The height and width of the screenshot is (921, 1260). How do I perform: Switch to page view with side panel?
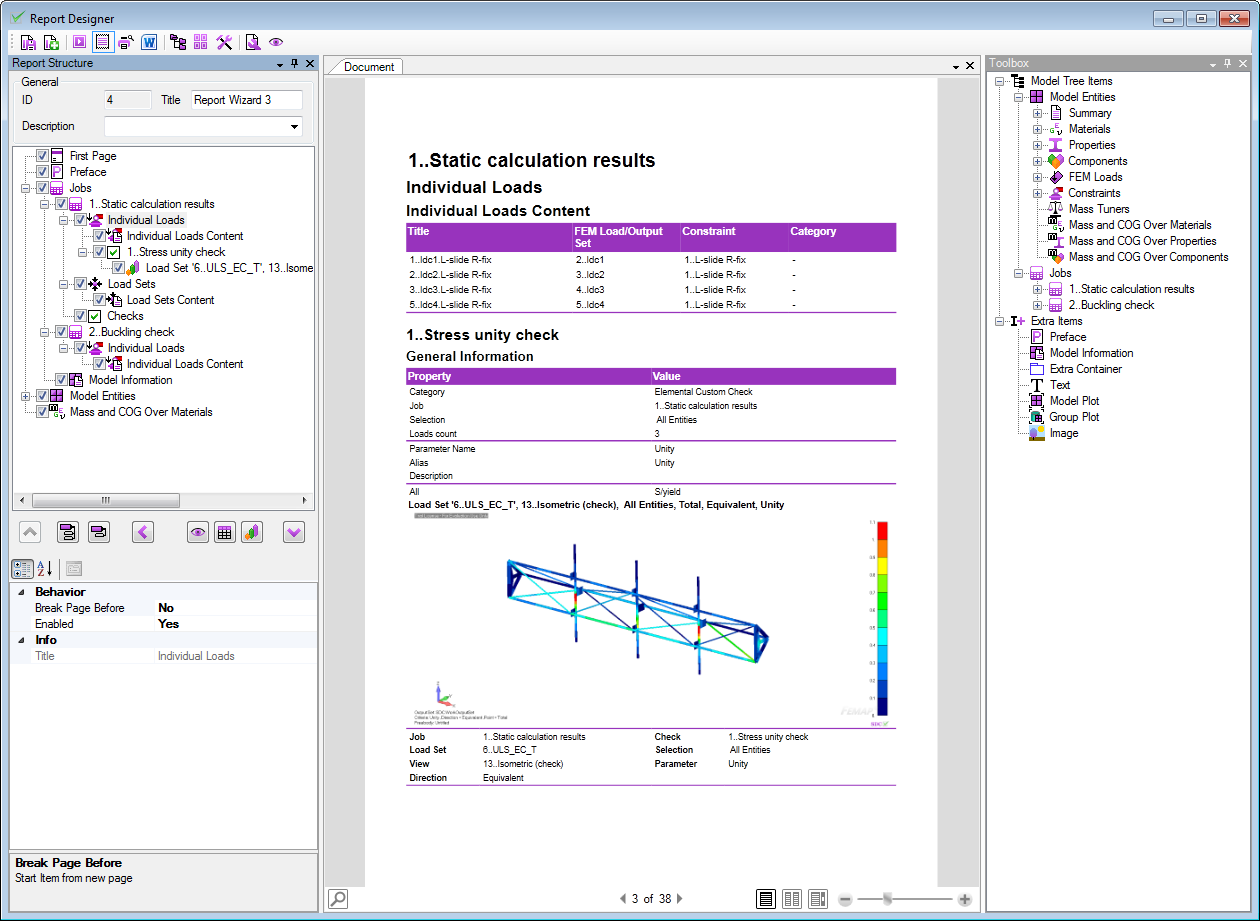pyautogui.click(x=818, y=899)
